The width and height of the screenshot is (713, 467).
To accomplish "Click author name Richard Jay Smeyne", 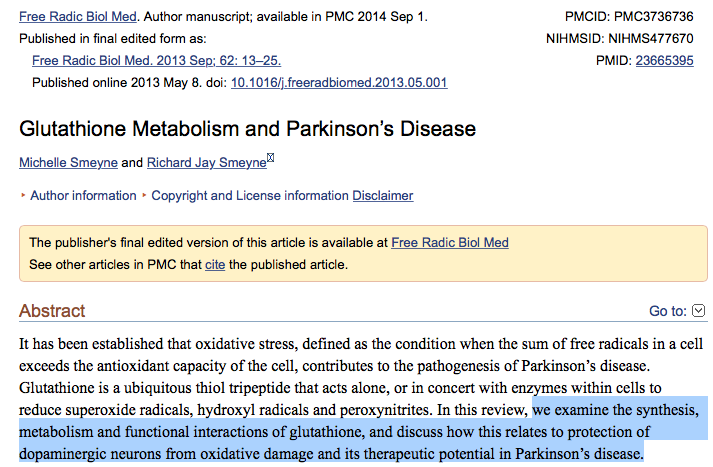I will (x=206, y=163).
